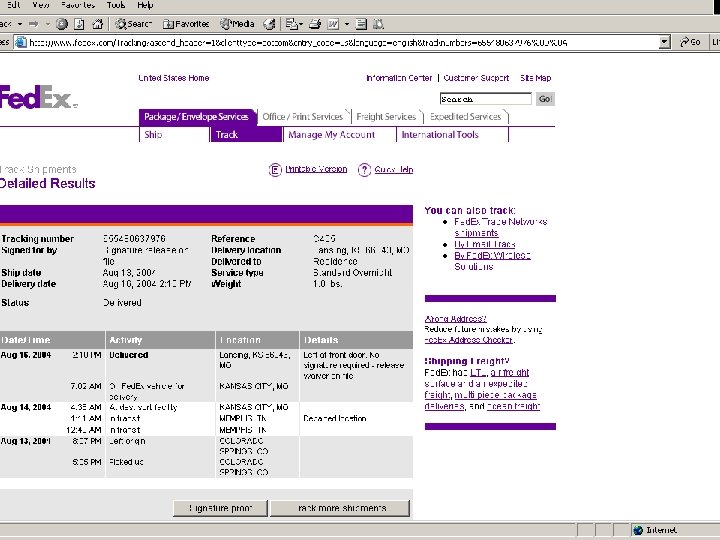Click the Stop loading toolbar icon
The height and width of the screenshot is (540, 720).
click(62, 24)
